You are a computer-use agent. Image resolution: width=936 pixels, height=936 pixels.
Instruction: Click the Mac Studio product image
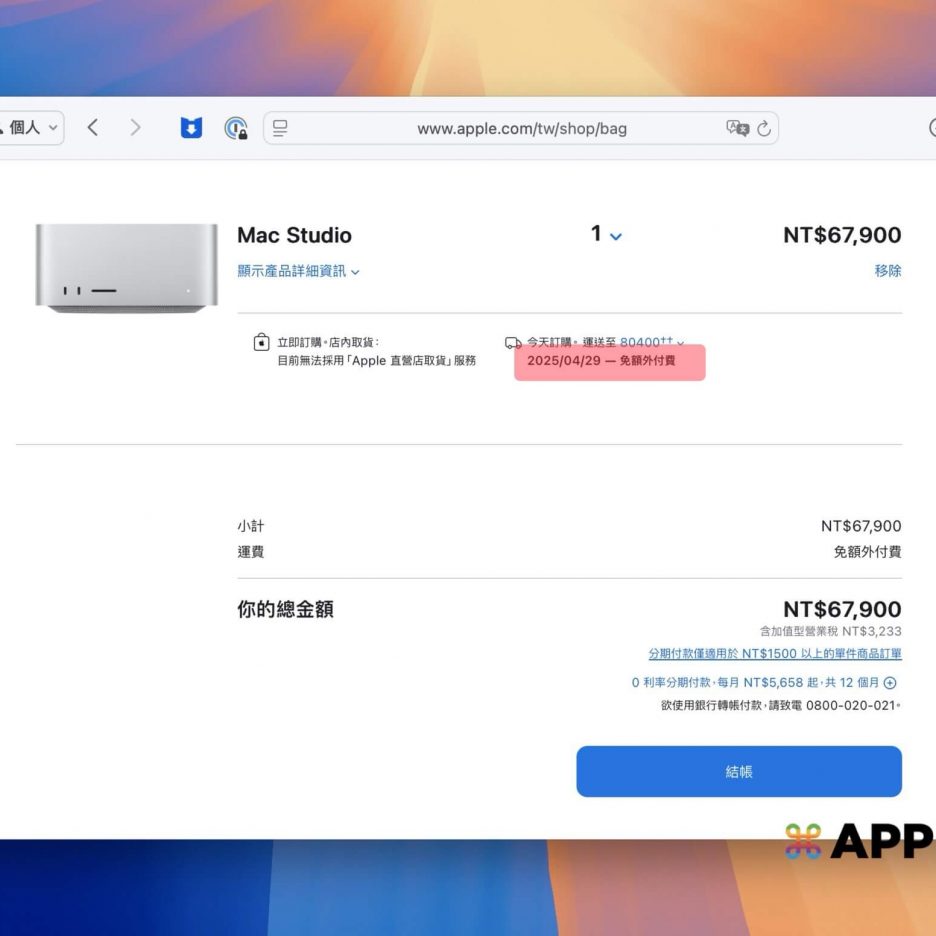(x=126, y=267)
